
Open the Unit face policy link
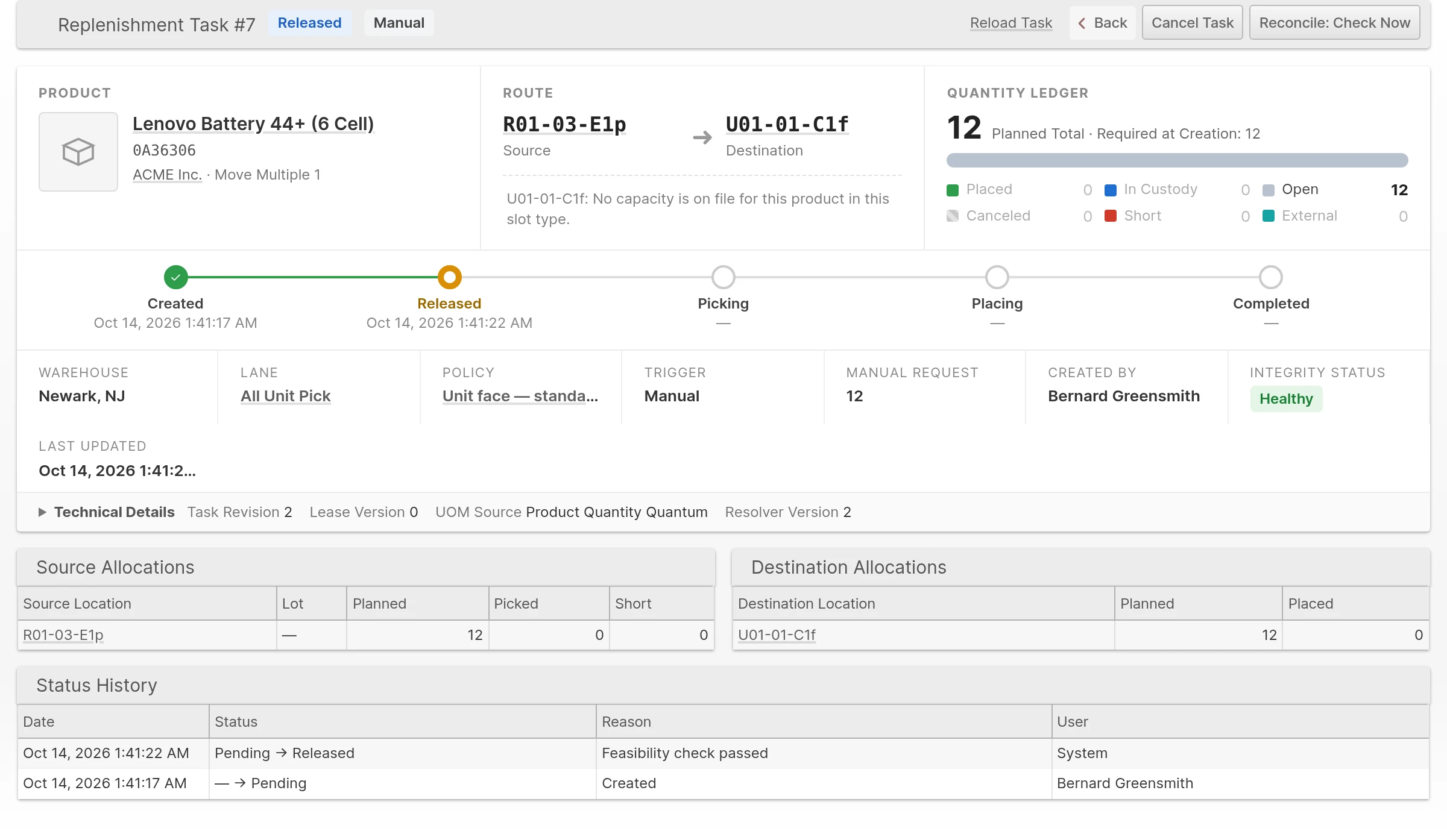520,396
